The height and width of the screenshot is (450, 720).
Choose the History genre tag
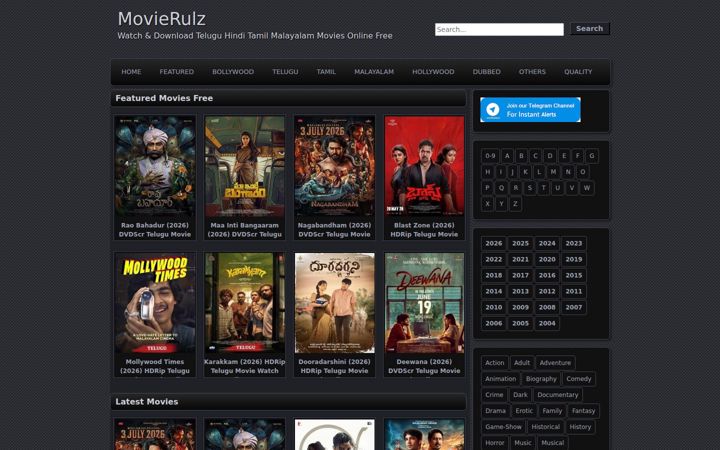point(580,427)
